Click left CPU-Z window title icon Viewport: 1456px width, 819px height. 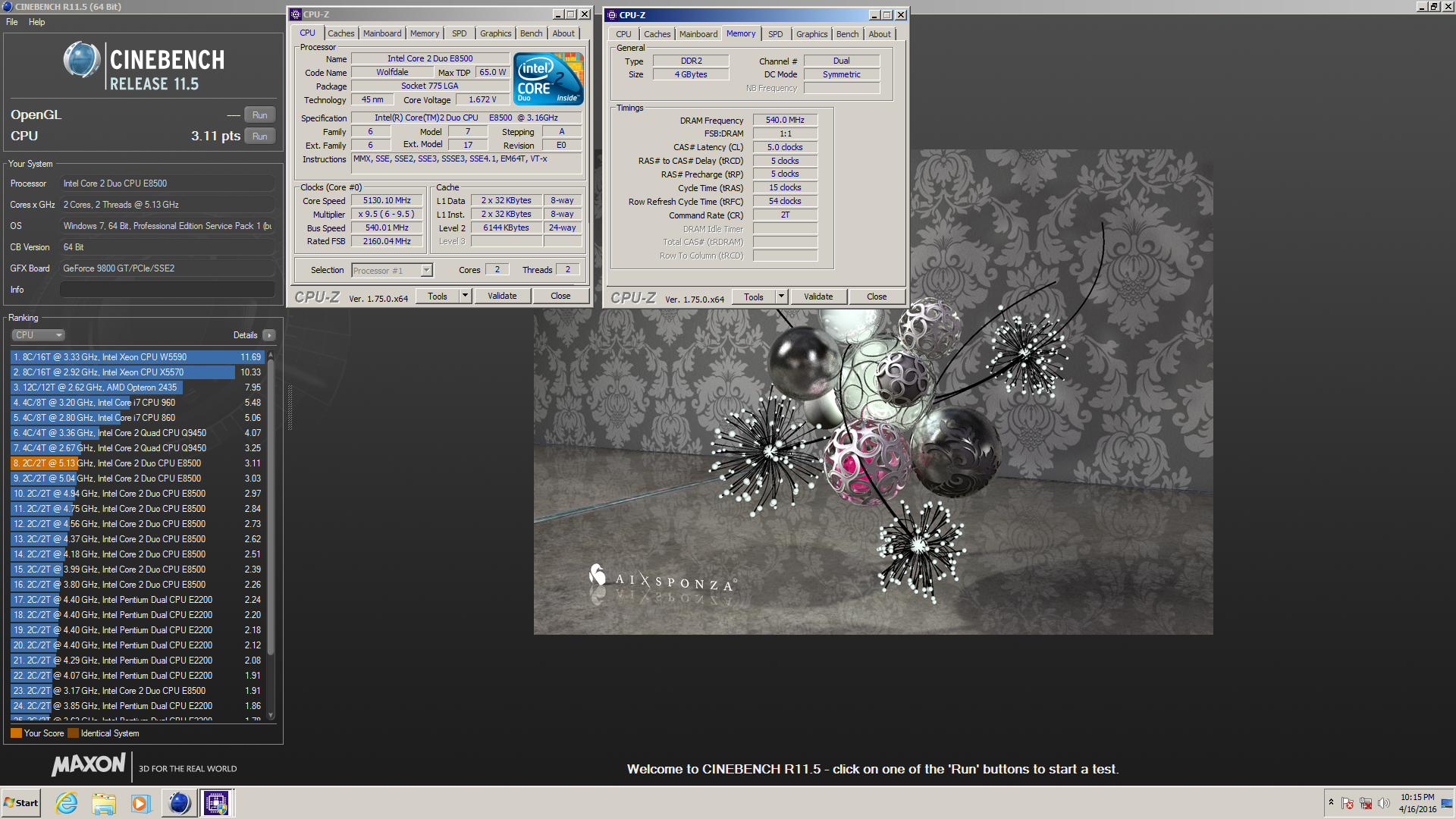296,14
